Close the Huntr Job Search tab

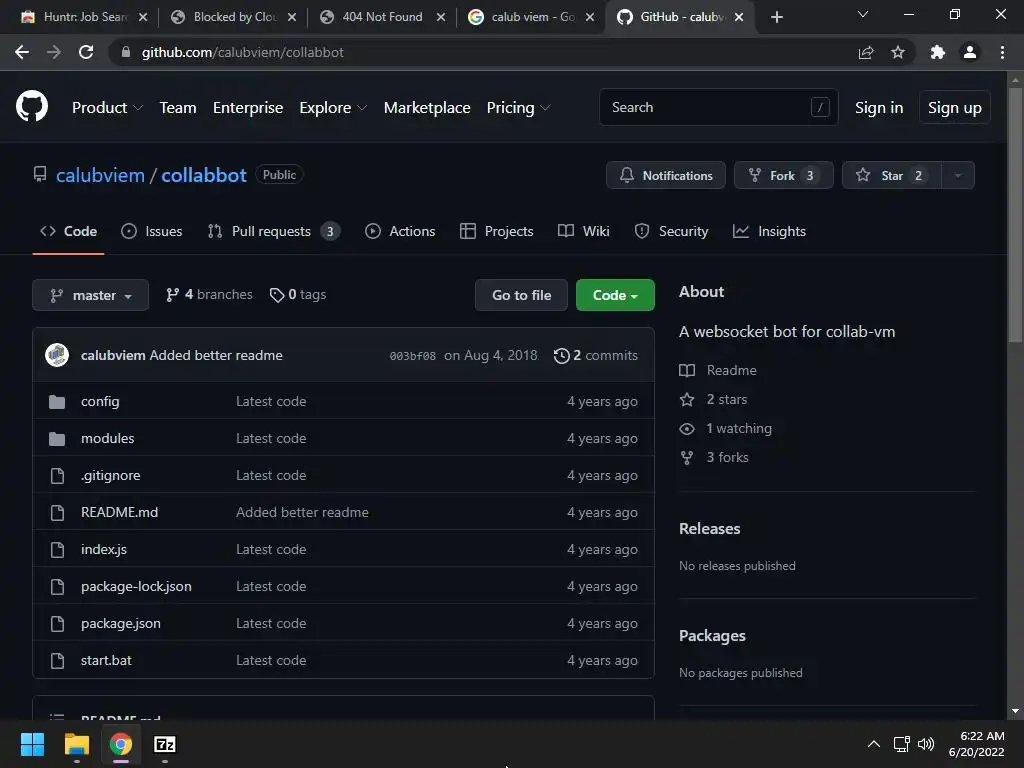(x=143, y=17)
